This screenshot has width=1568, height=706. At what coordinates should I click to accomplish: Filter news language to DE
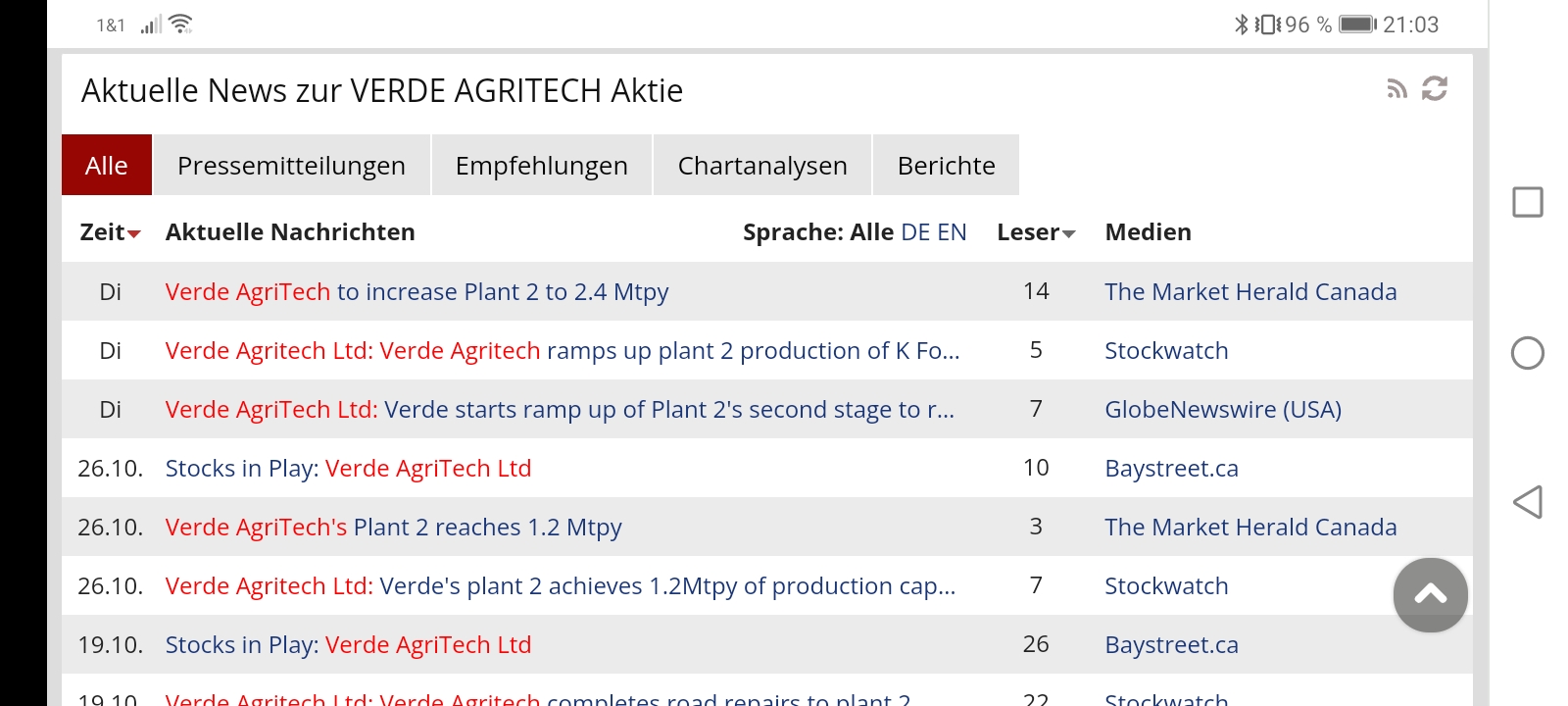(x=914, y=232)
